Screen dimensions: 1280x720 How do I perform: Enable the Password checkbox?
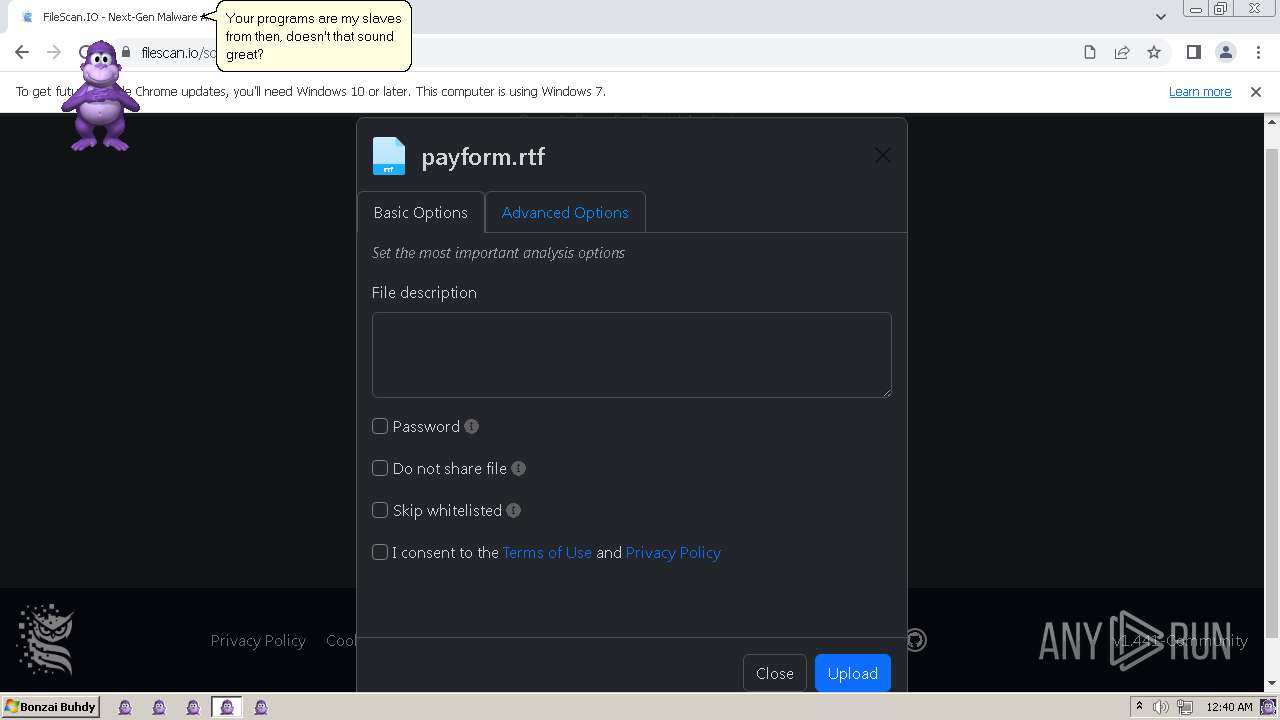[x=380, y=426]
